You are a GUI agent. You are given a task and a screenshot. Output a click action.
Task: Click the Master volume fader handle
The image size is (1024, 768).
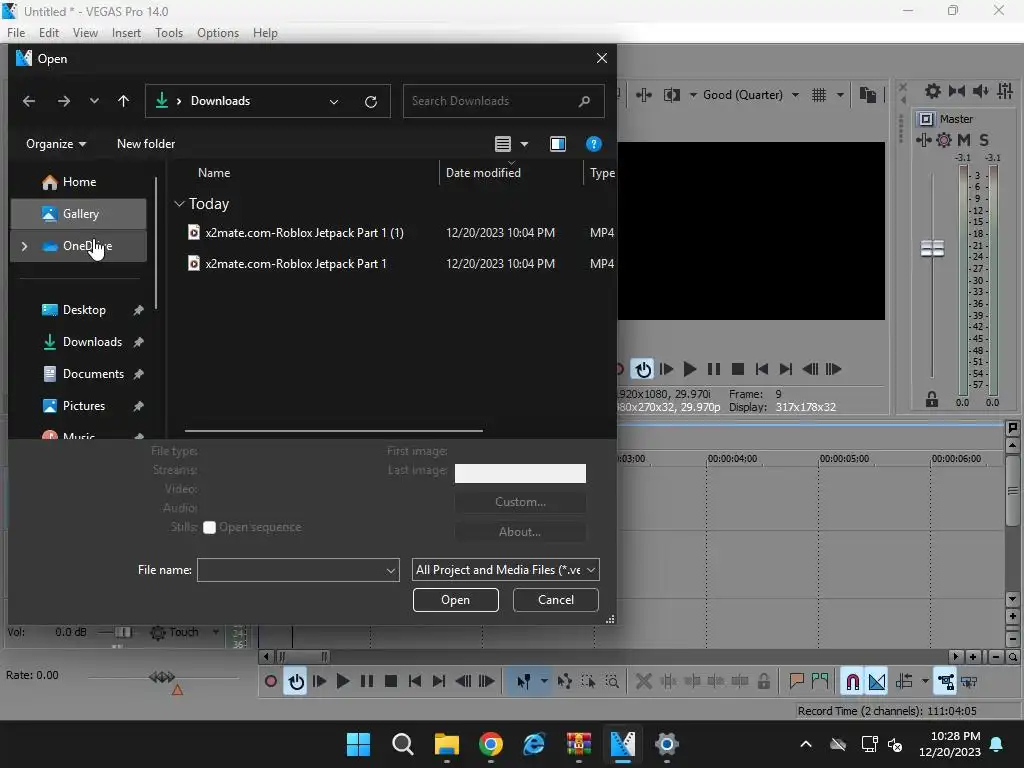(932, 248)
